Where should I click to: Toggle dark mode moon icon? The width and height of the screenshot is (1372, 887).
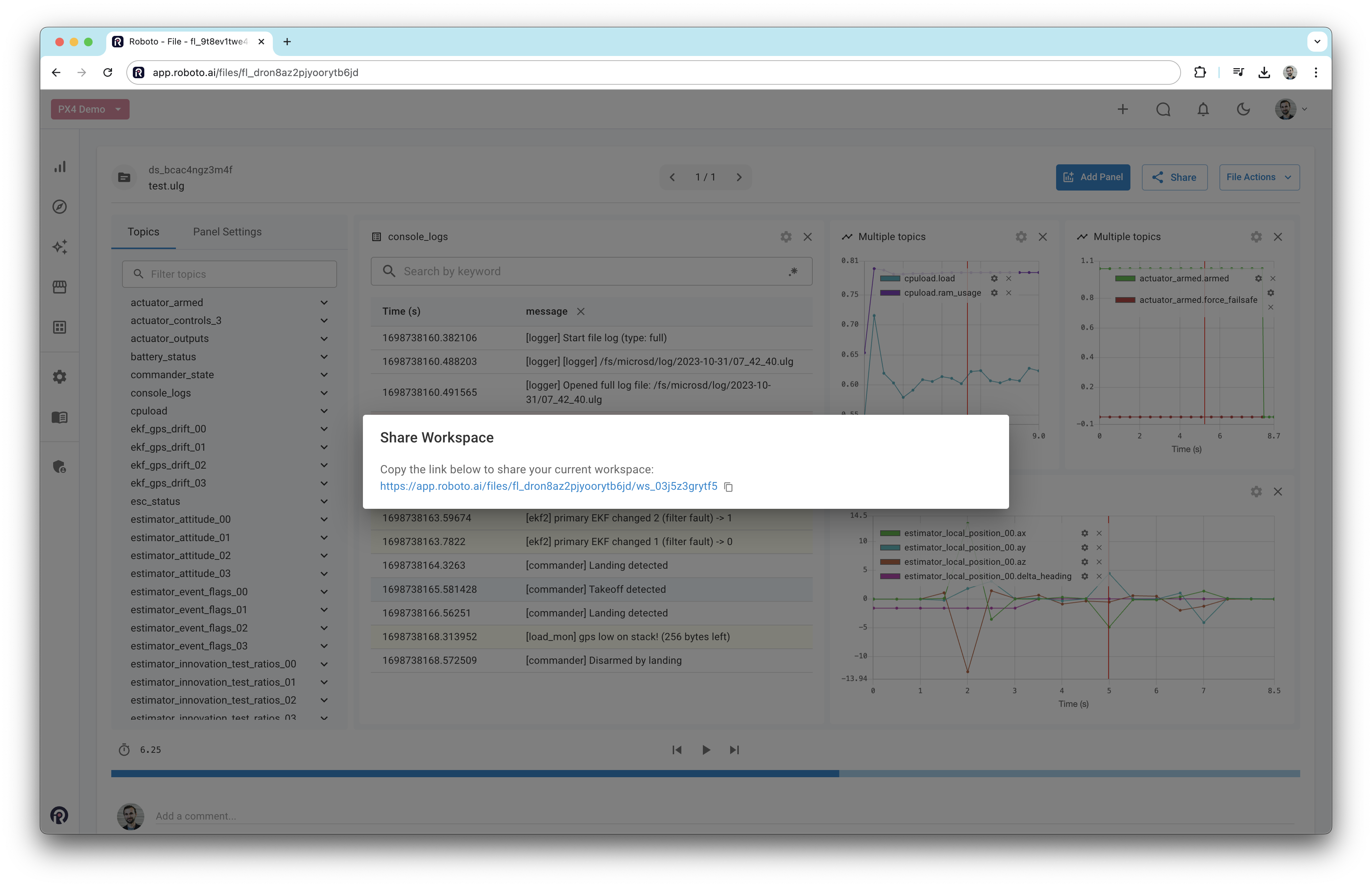pyautogui.click(x=1243, y=109)
